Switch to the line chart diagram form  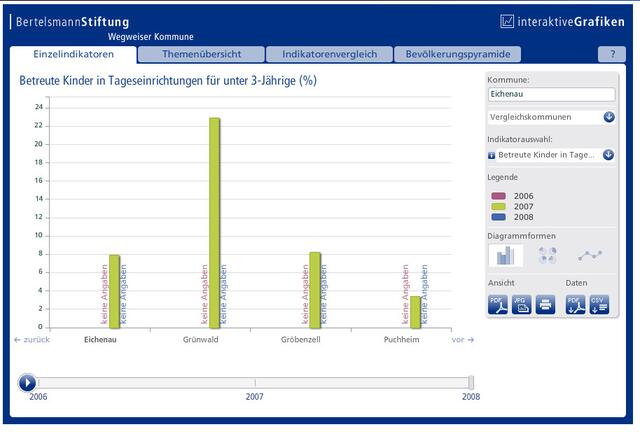[x=590, y=256]
